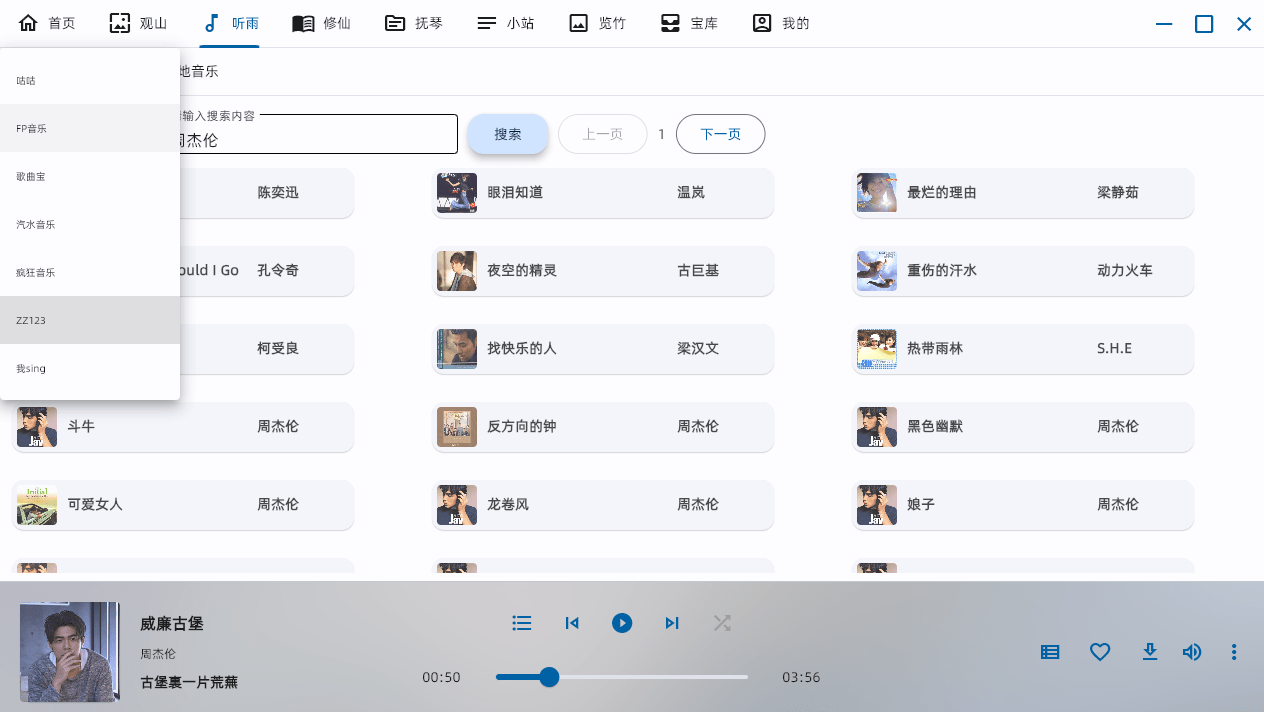Select the ZZ123 music source
The image size is (1264, 712).
[x=30, y=320]
